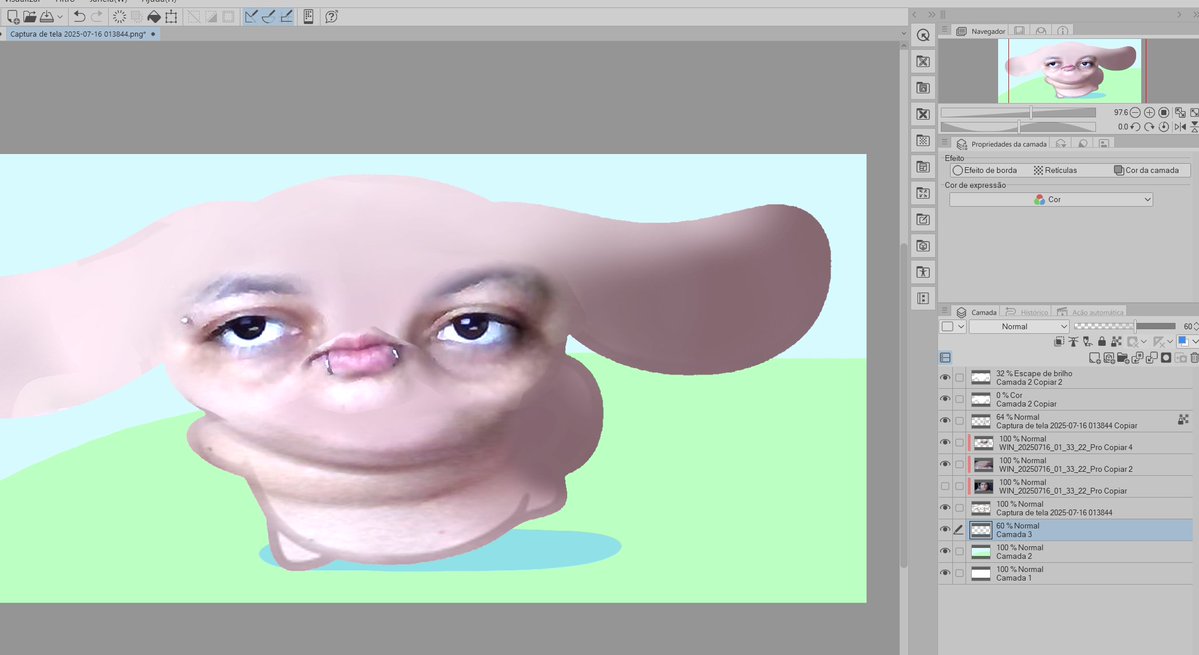
Task: Click Retículas effect button
Action: 1055,170
